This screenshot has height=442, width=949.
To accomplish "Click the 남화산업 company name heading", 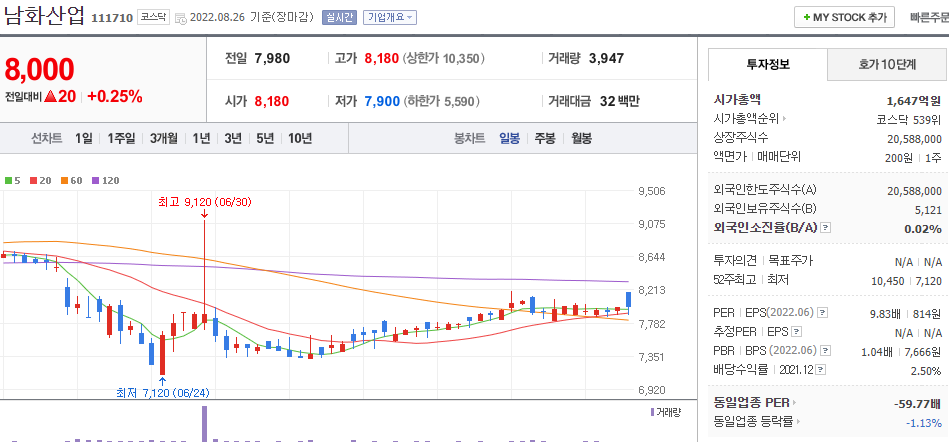I will tap(44, 16).
